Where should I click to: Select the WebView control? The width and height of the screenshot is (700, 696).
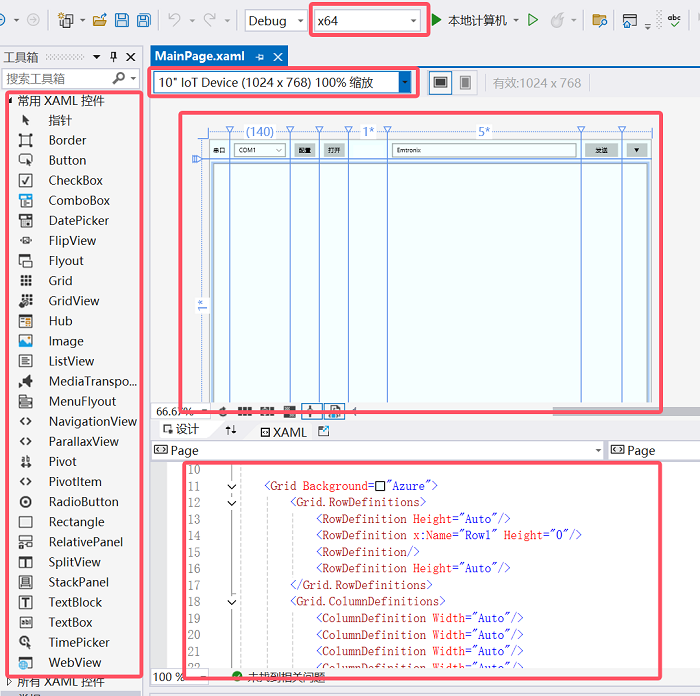pyautogui.click(x=75, y=663)
